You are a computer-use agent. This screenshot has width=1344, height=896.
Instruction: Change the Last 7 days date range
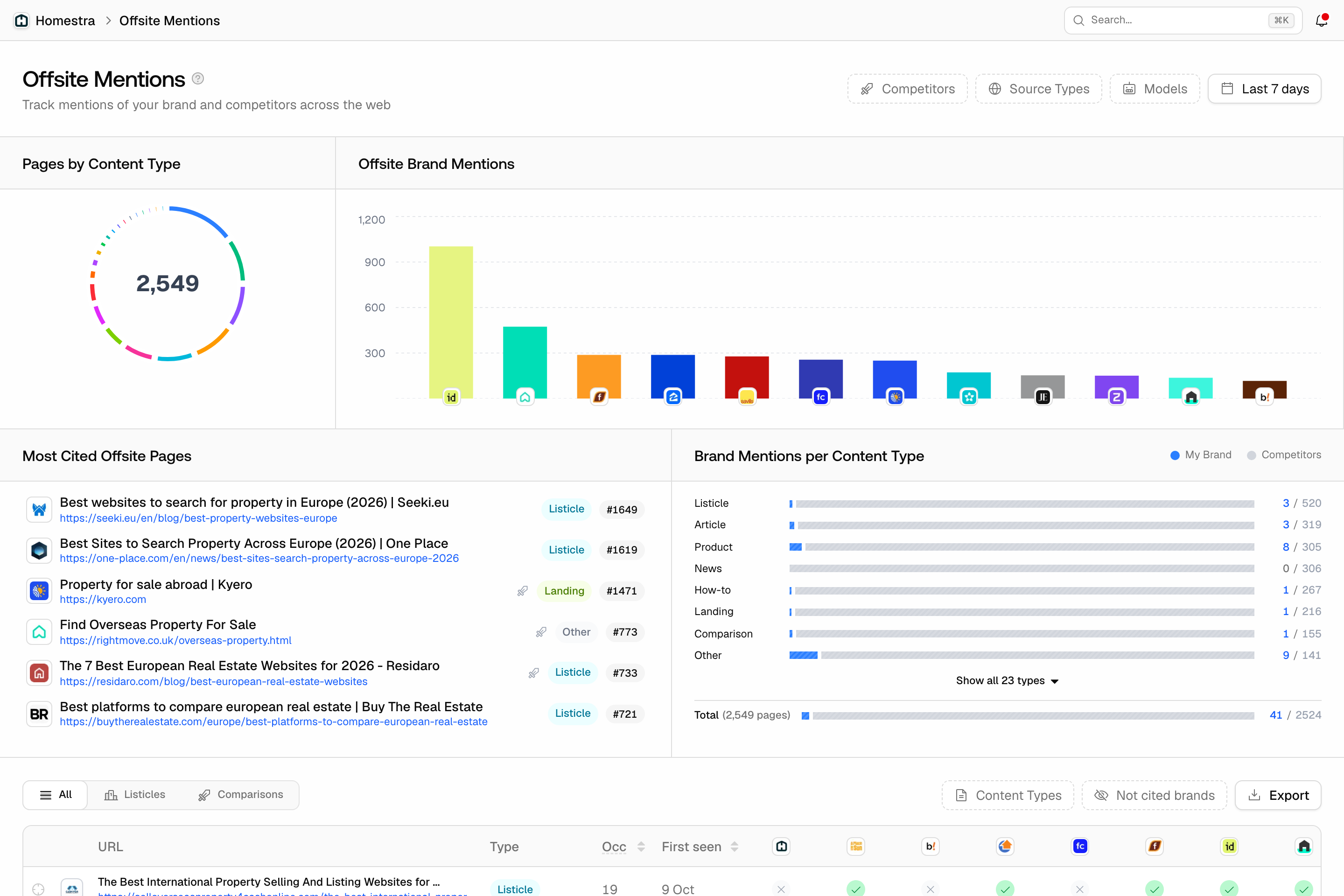click(x=1265, y=89)
